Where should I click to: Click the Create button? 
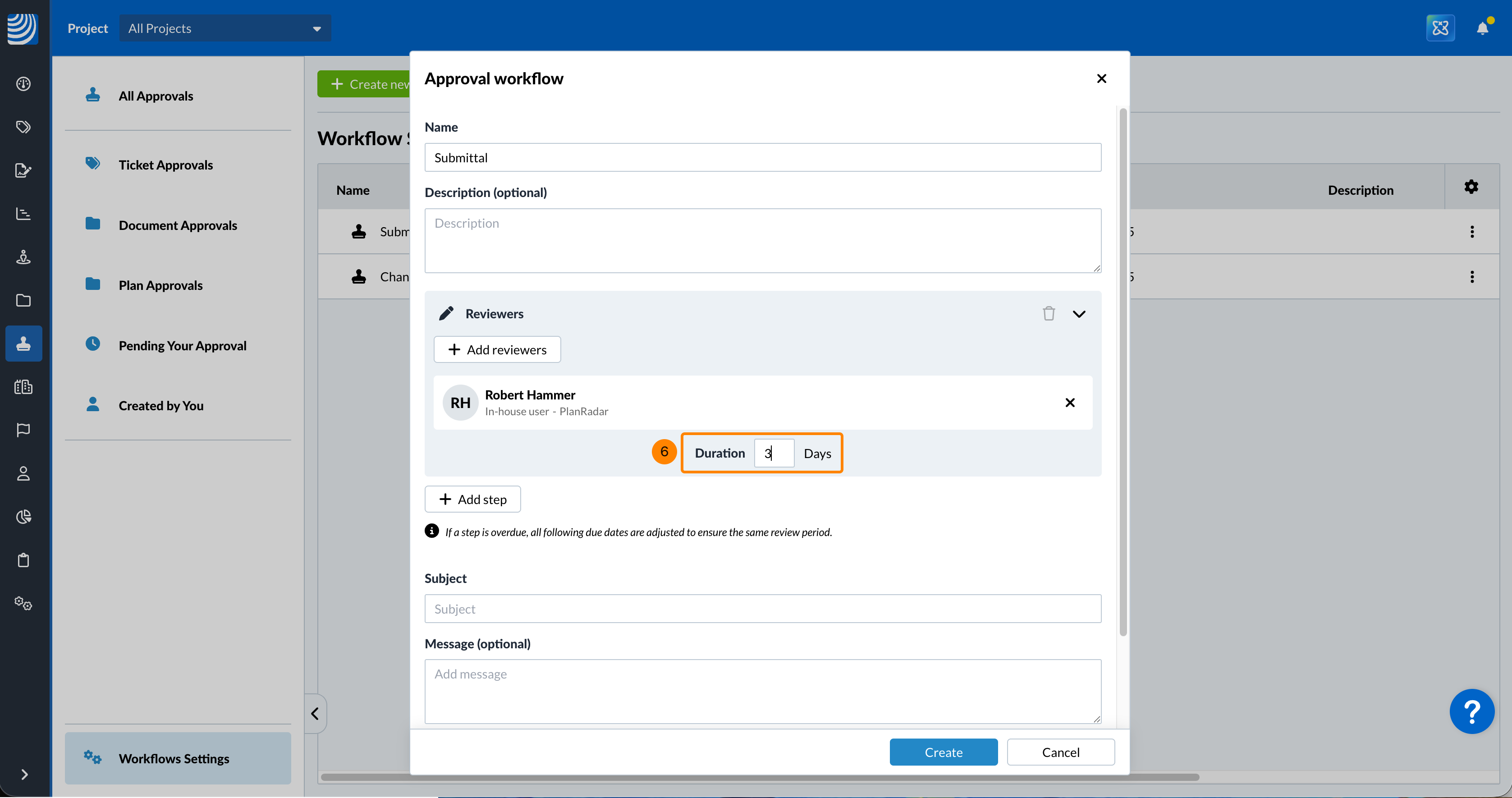(943, 752)
